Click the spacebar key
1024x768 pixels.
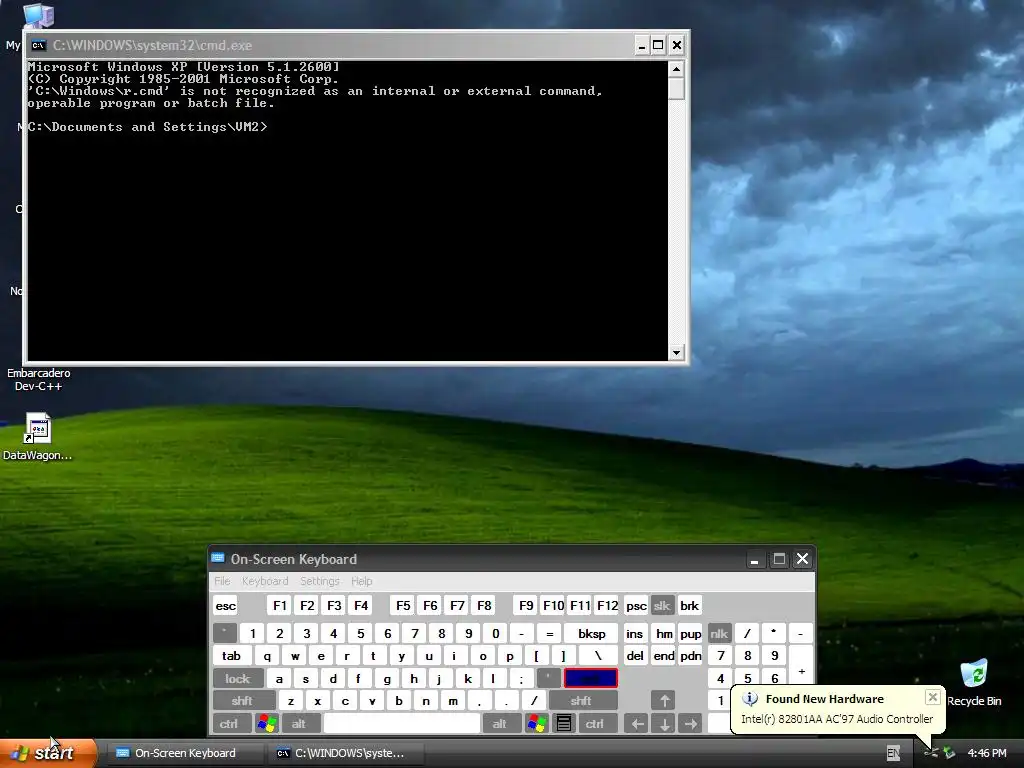[x=402, y=723]
